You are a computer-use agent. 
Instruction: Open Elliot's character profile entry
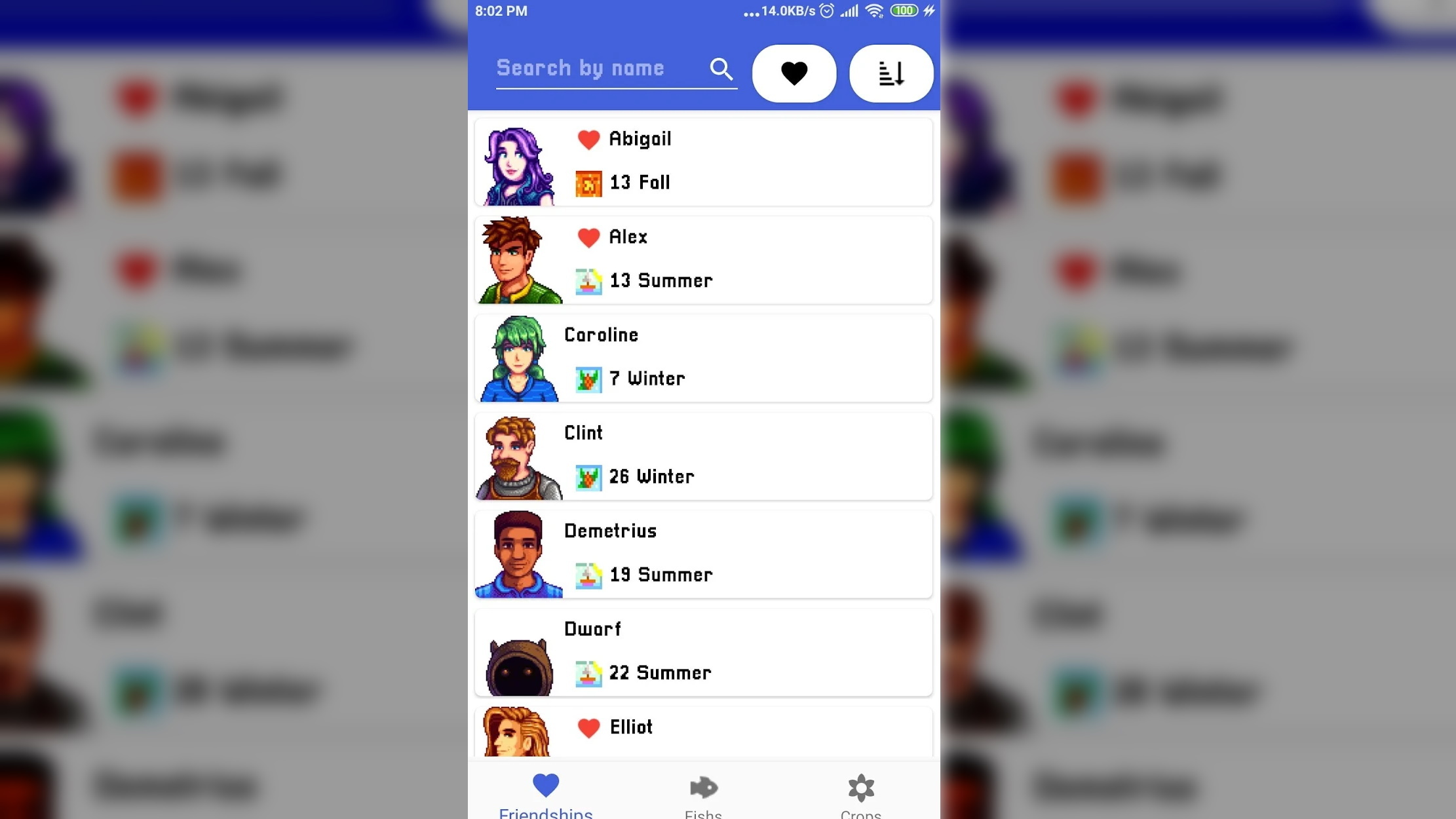coord(703,727)
